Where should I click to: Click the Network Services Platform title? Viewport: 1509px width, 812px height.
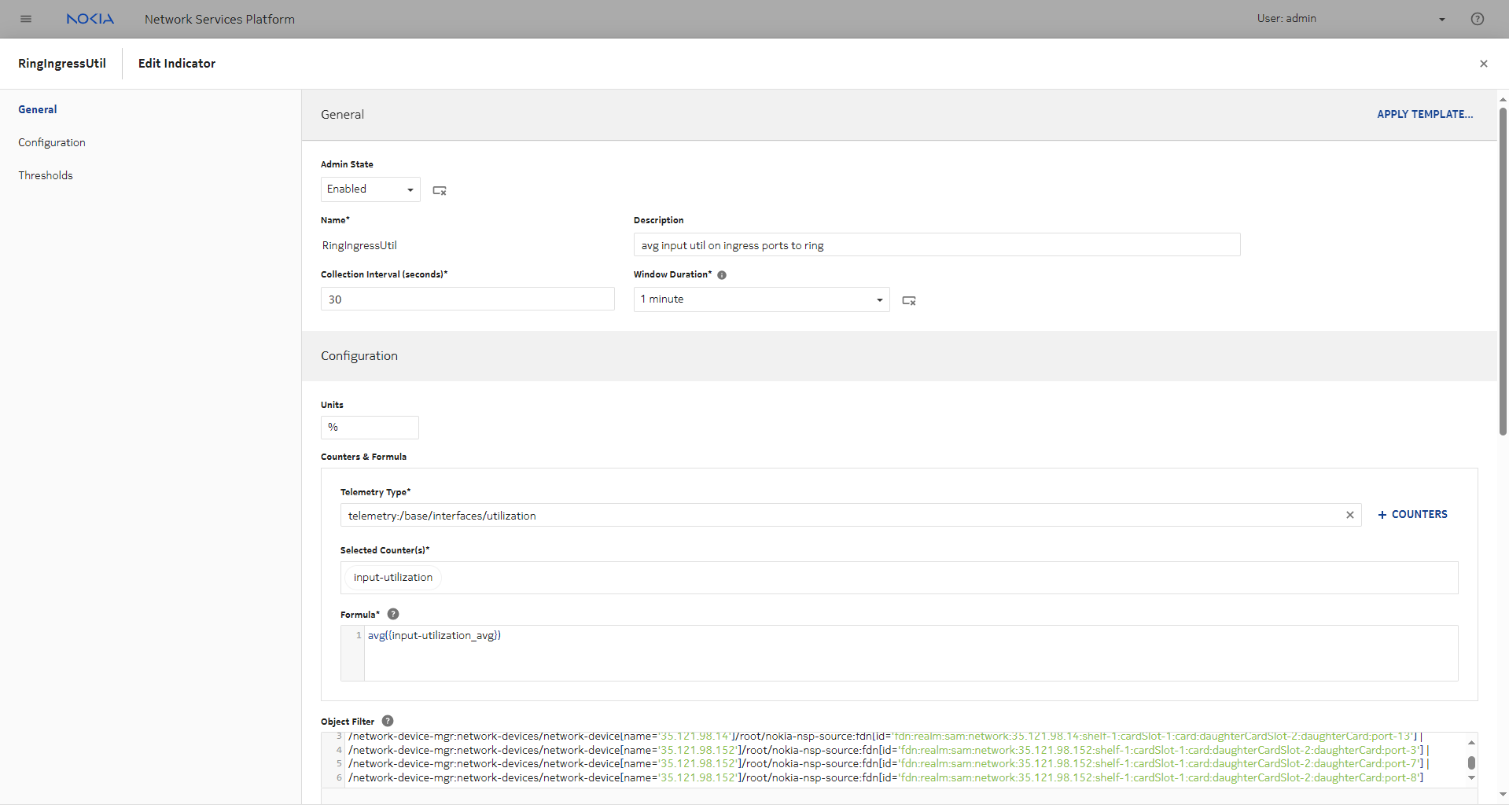pos(219,19)
